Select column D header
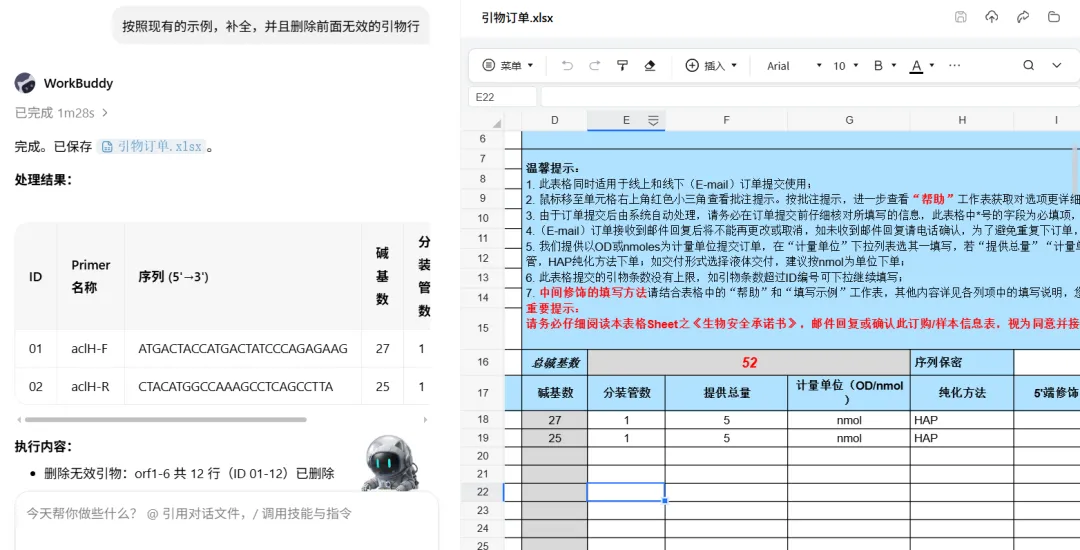Viewport: 1080px width, 550px height. pyautogui.click(x=554, y=120)
